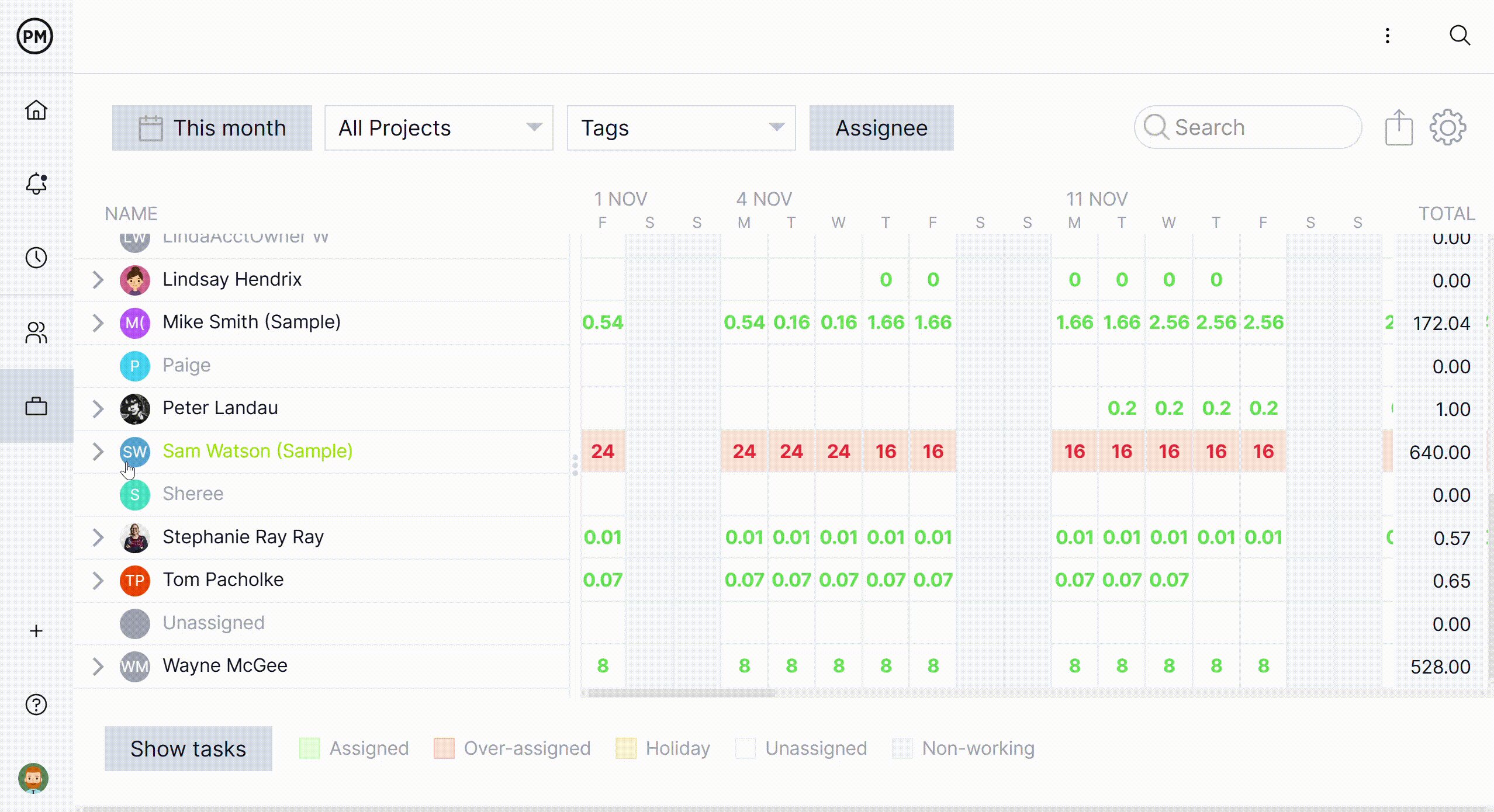Click the plus add icon in sidebar

[x=36, y=631]
